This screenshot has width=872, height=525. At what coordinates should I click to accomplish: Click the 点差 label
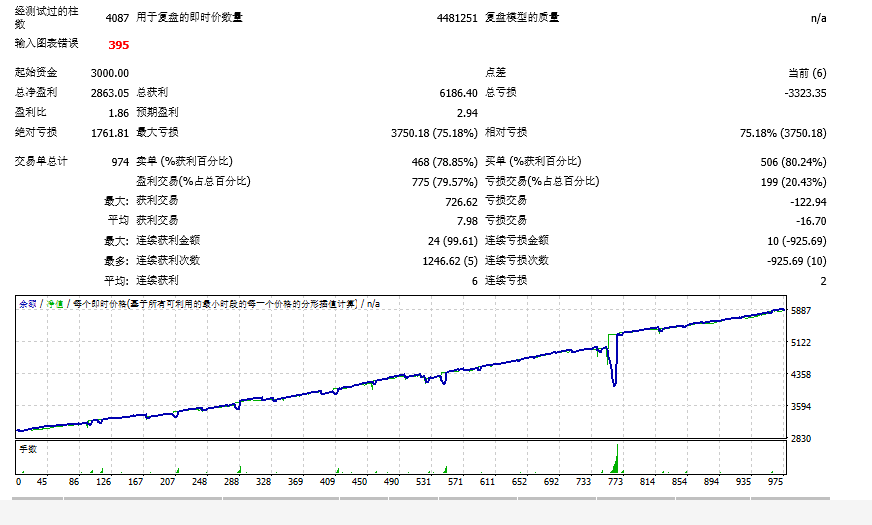coord(496,72)
